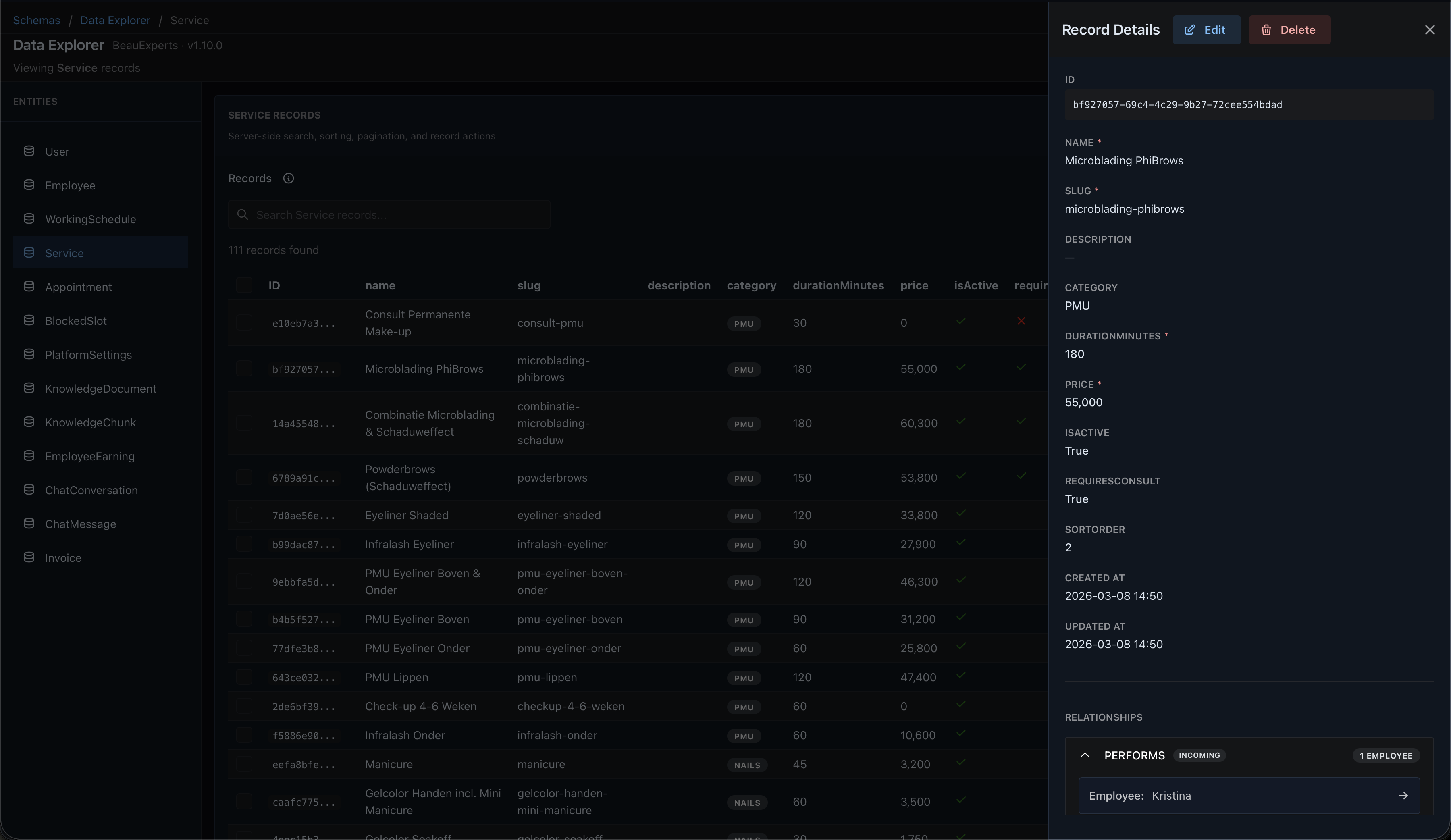Click the ChatConversation entity database icon
This screenshot has width=1451, height=840.
click(x=29, y=489)
